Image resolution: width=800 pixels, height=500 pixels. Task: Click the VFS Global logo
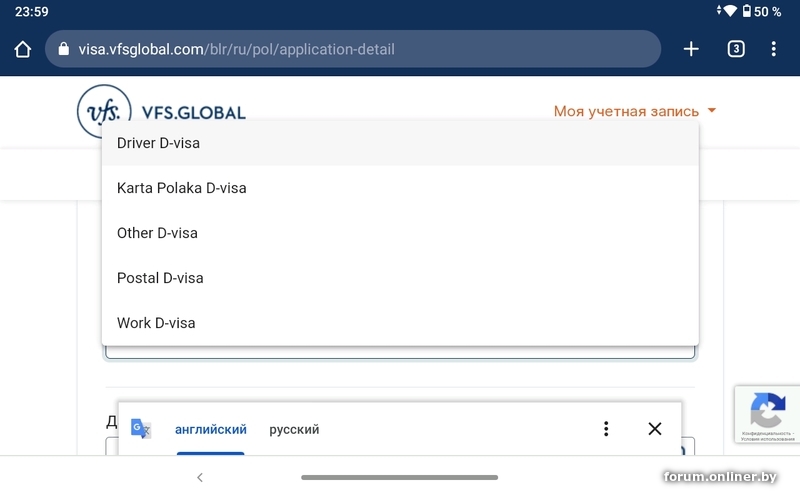[161, 111]
